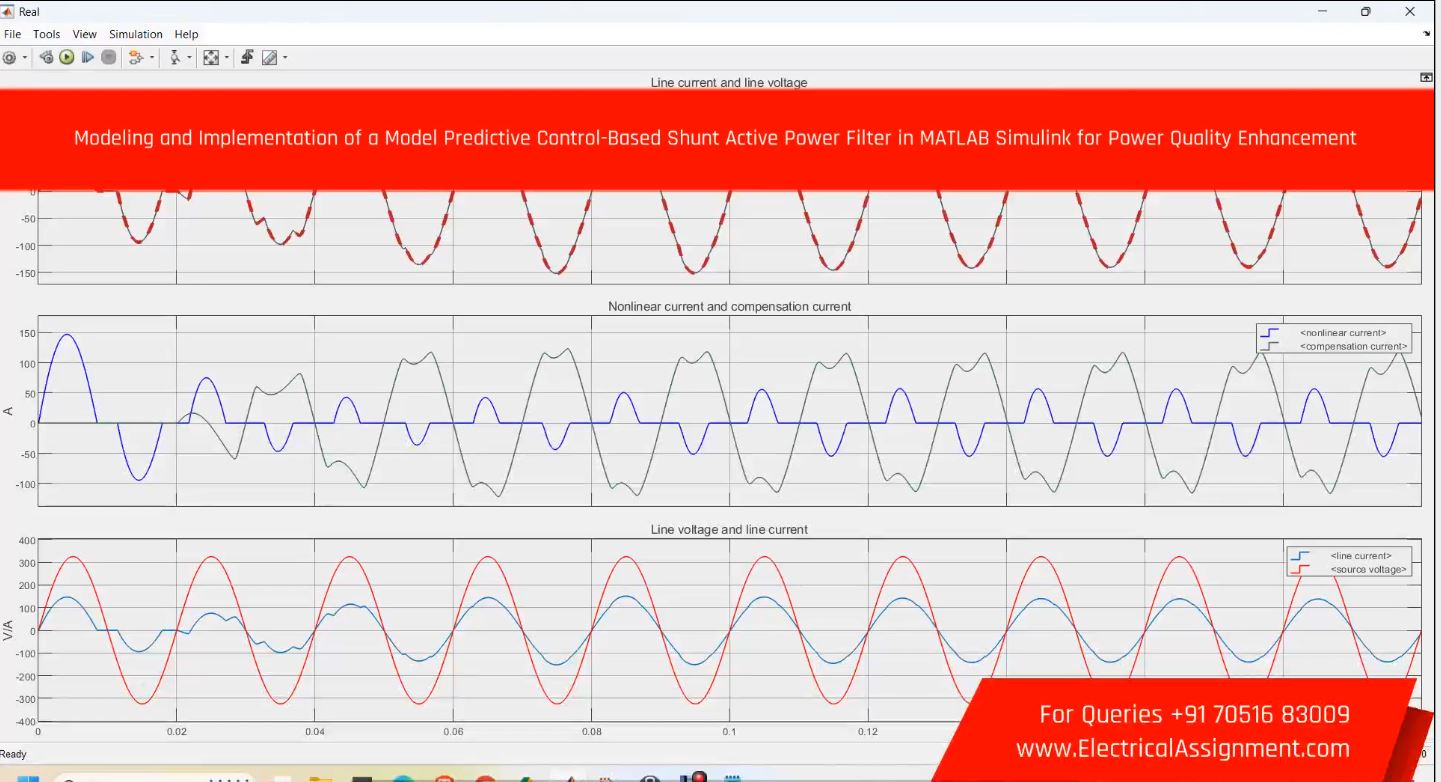This screenshot has height=782, width=1441.
Task: Click the Step Back simulation button
Action: (x=47, y=58)
